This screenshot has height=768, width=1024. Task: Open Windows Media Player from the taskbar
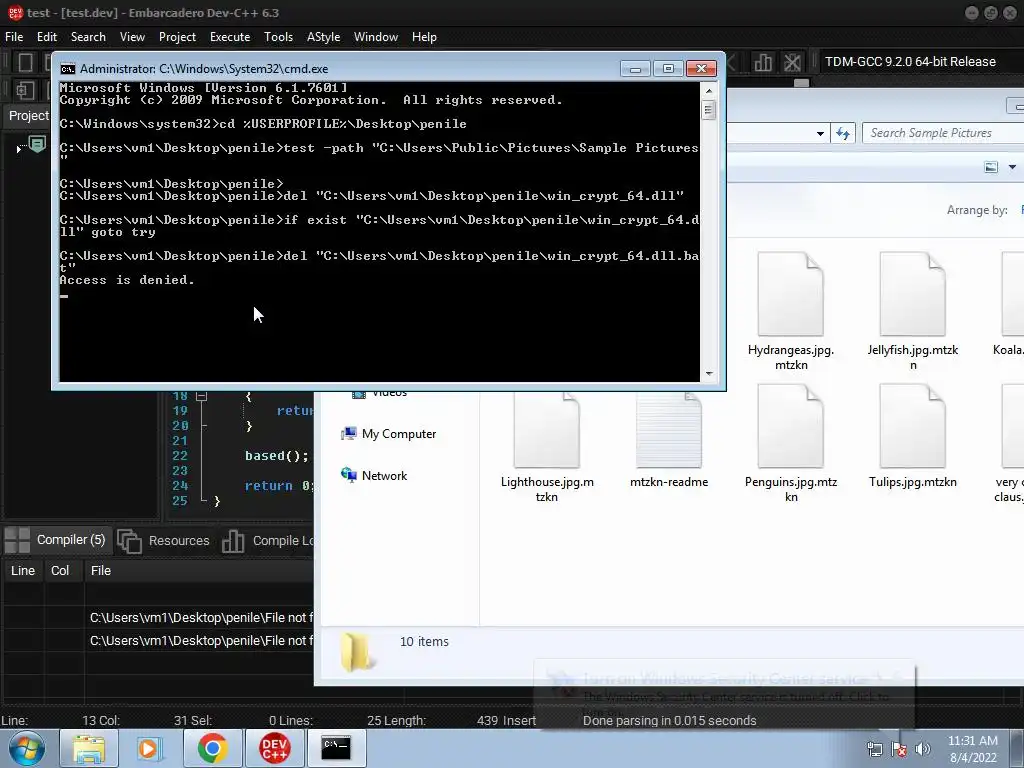tap(150, 748)
